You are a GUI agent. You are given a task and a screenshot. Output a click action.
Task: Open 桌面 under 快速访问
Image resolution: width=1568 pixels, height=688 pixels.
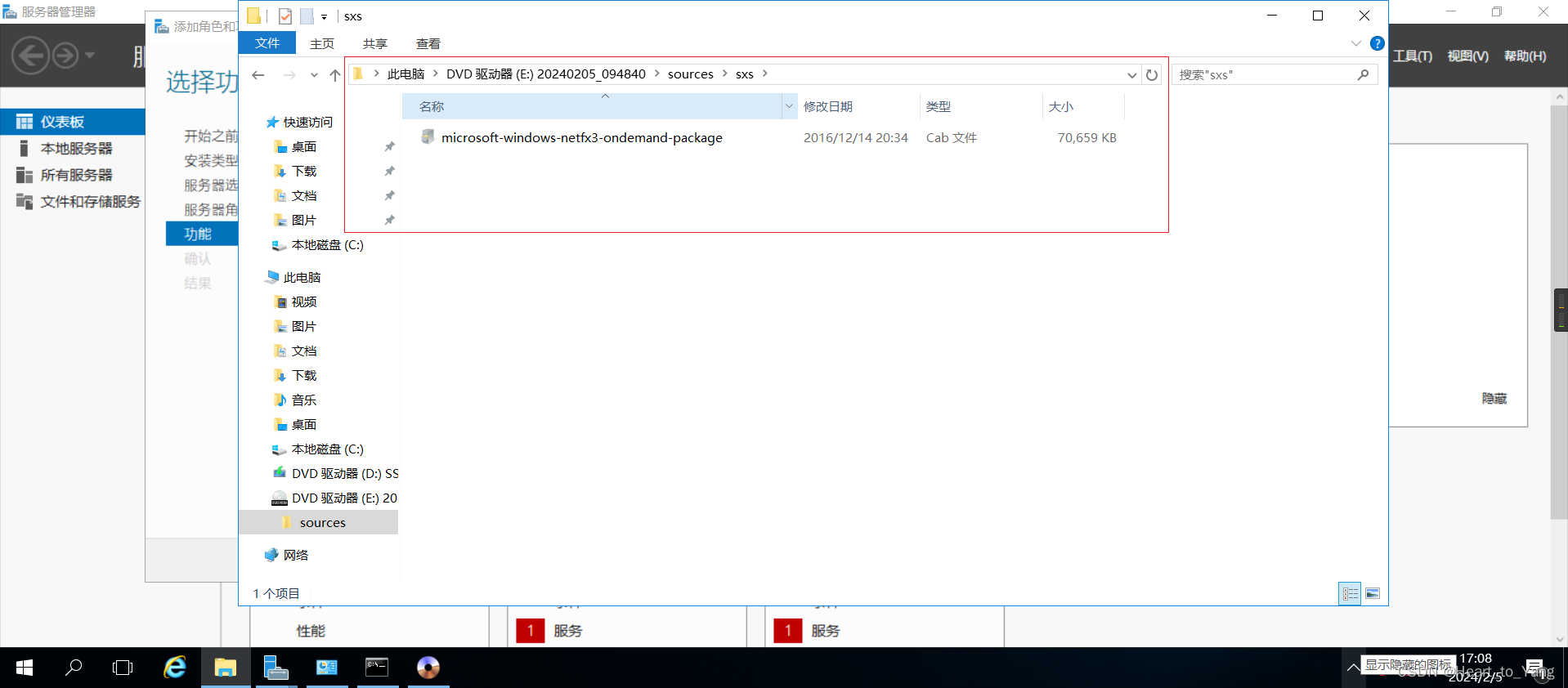click(304, 147)
